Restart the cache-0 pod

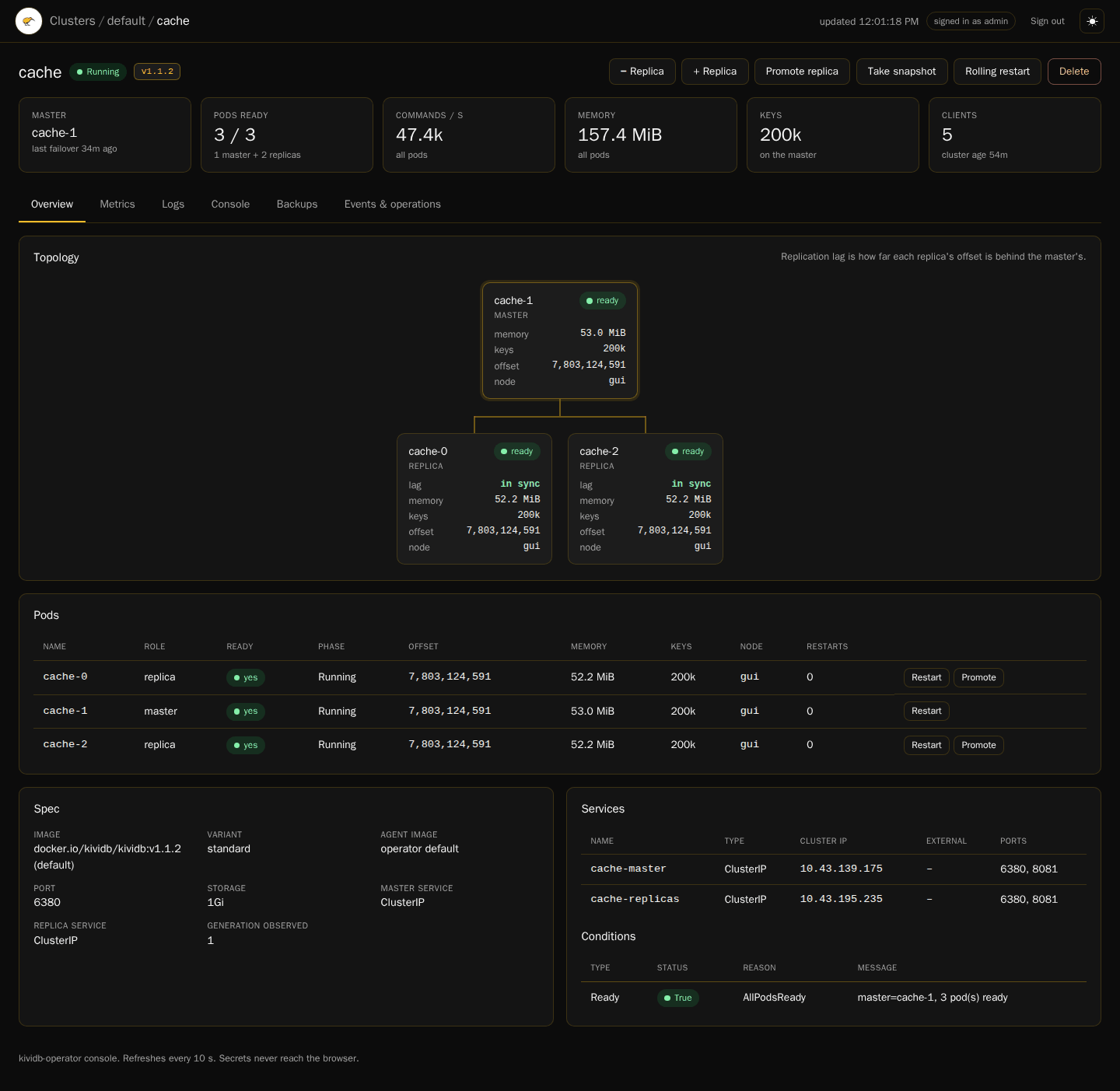[x=926, y=677]
